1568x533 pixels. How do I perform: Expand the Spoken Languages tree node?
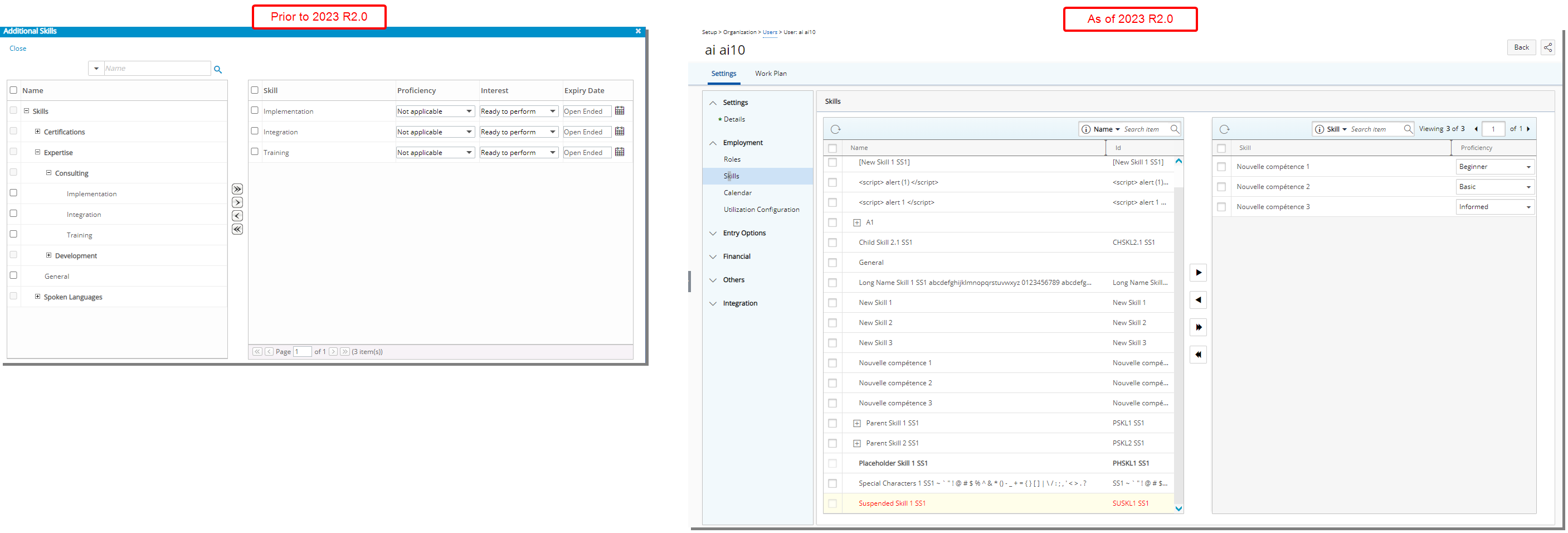point(38,297)
